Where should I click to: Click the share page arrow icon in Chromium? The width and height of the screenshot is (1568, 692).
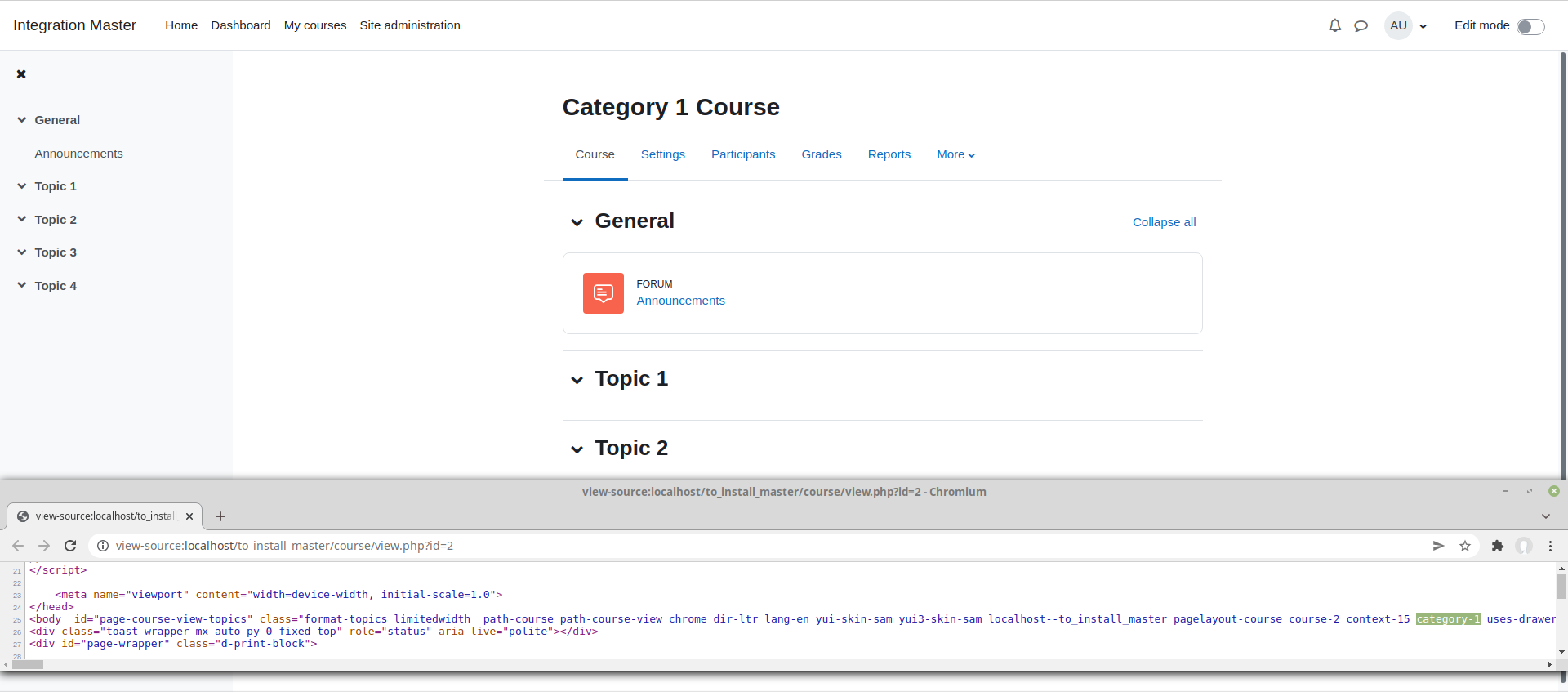coord(1438,546)
